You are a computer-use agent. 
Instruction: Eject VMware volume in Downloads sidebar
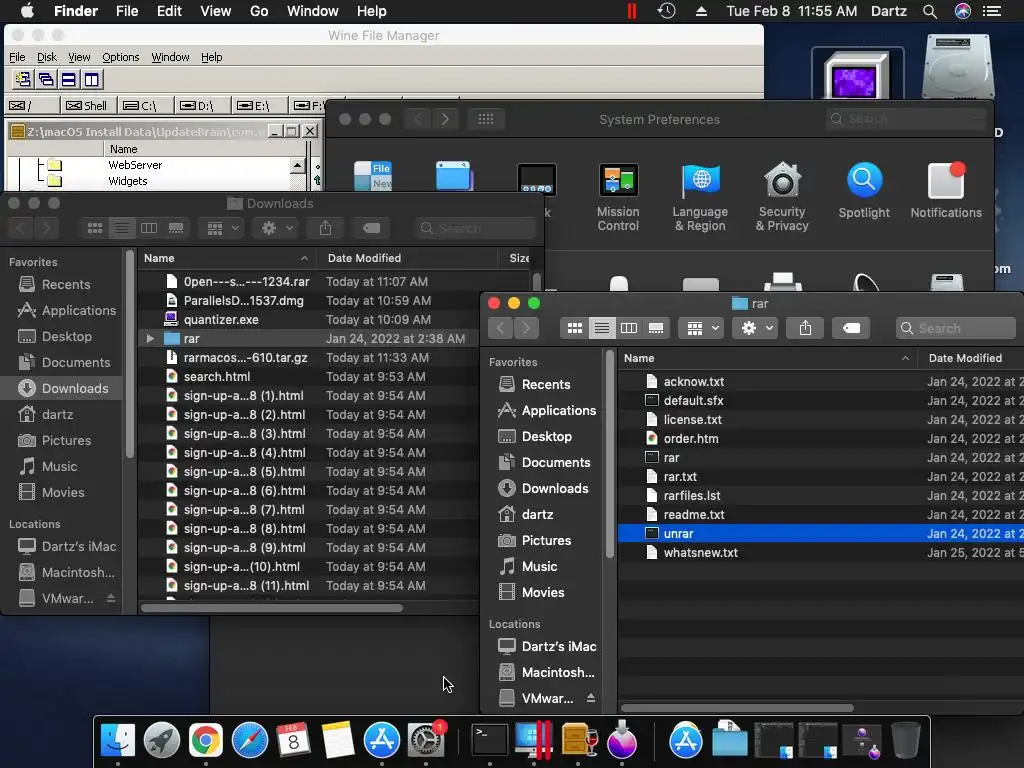coord(111,598)
